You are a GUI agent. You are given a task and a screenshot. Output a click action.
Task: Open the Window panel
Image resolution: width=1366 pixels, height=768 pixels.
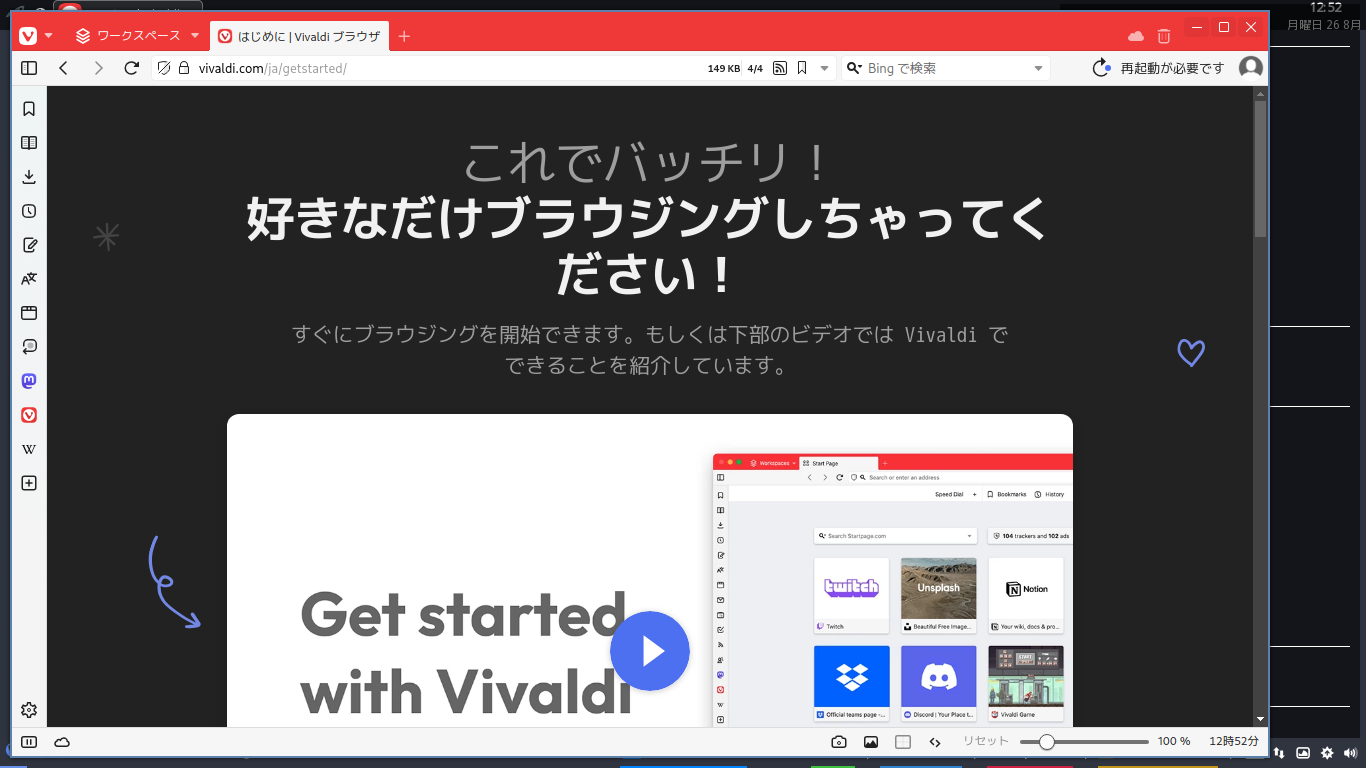tap(29, 313)
